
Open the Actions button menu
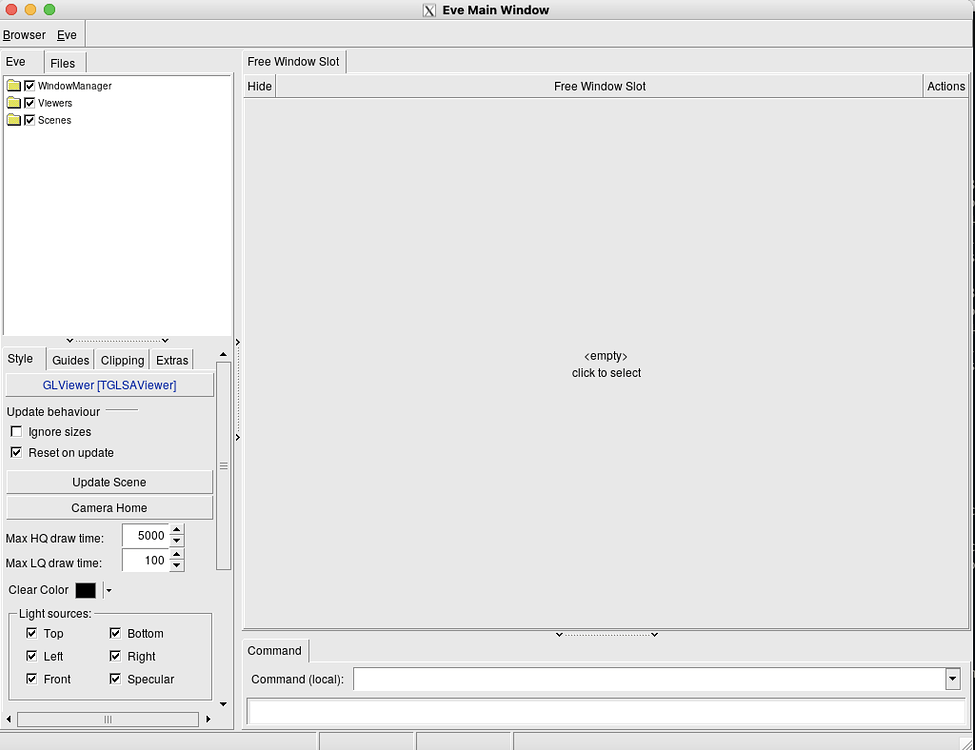click(x=946, y=86)
